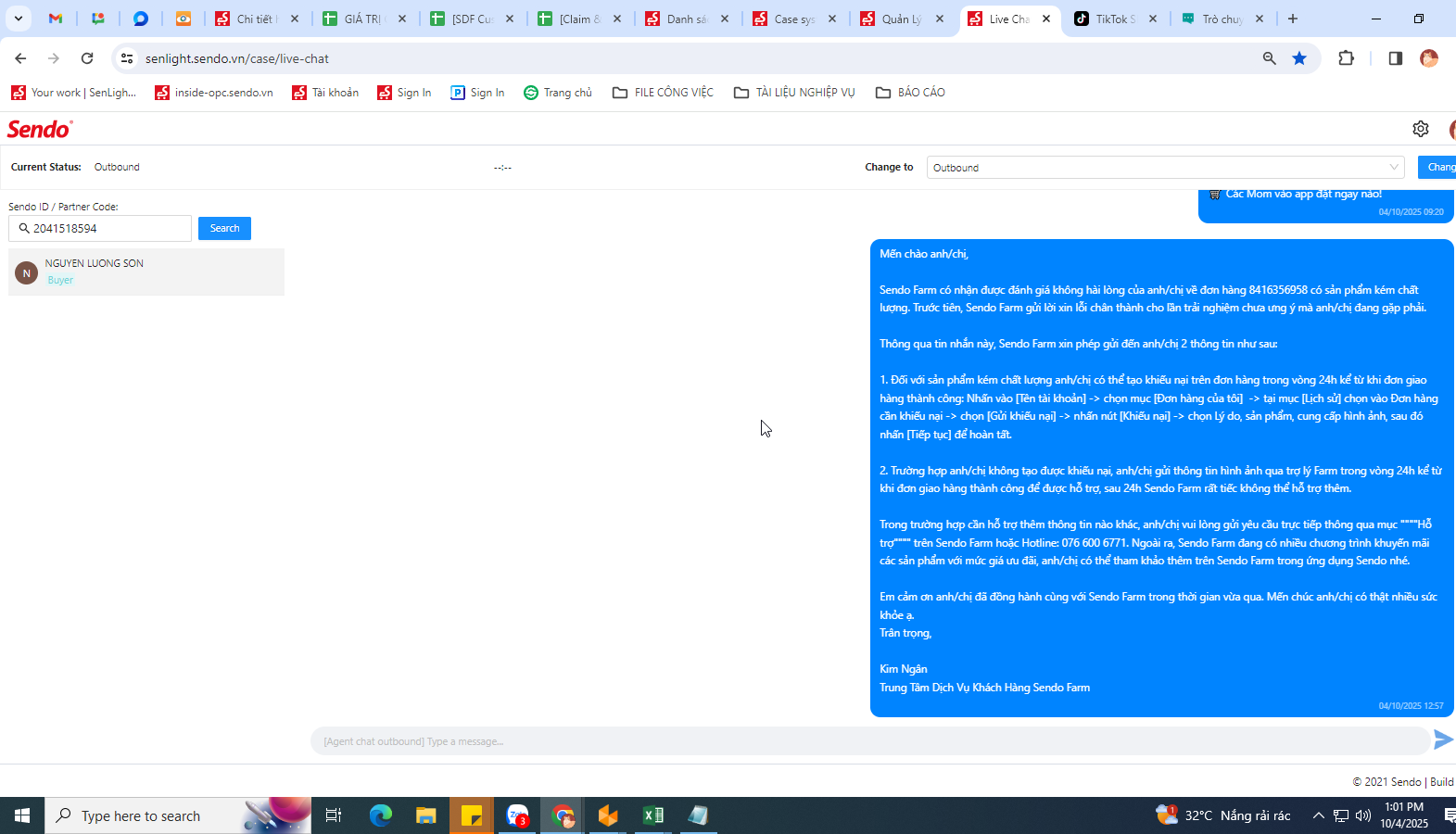Open the settings gear icon
This screenshot has height=834, width=1456.
coord(1421,129)
